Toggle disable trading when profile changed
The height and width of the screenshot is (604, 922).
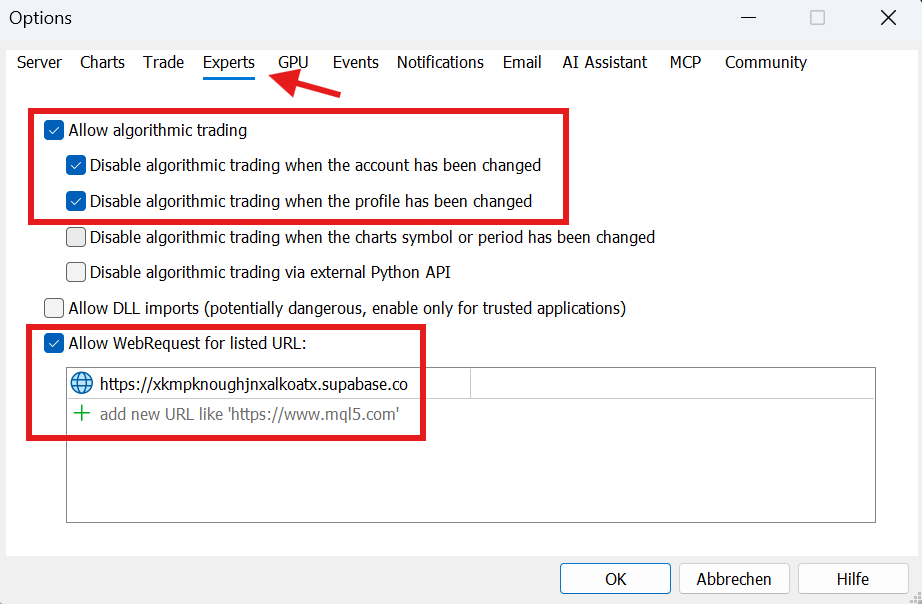click(x=76, y=201)
